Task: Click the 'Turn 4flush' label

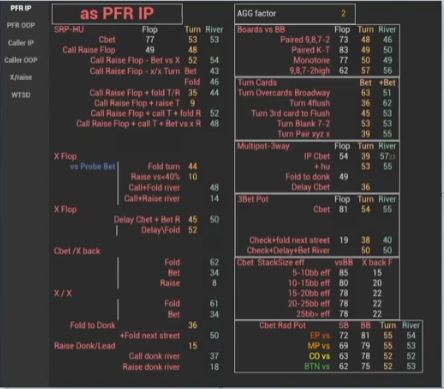Action: [x=310, y=103]
